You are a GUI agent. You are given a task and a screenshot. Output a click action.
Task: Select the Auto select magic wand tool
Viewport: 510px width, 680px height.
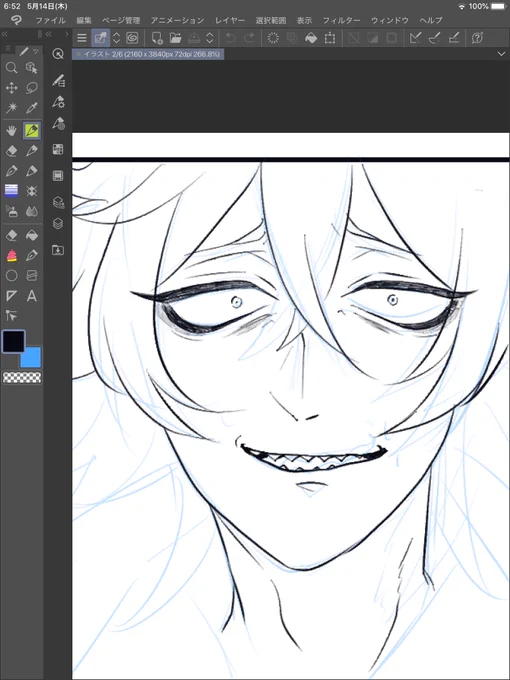coord(11,108)
